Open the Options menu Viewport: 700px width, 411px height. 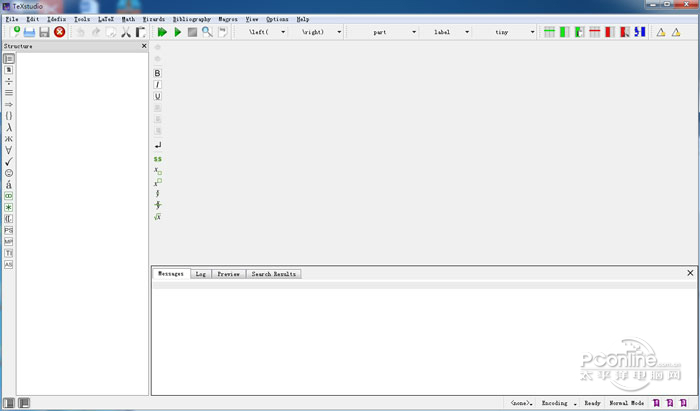point(277,19)
